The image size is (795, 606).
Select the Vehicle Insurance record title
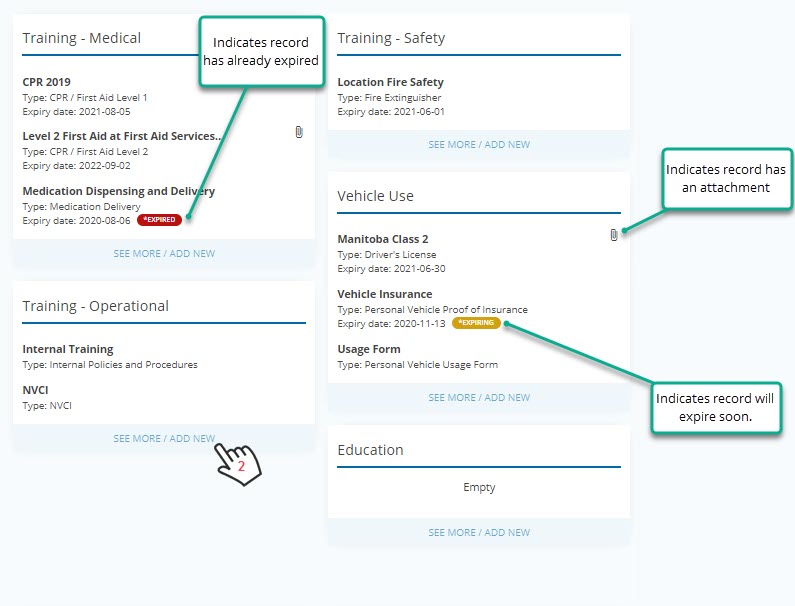coord(385,294)
